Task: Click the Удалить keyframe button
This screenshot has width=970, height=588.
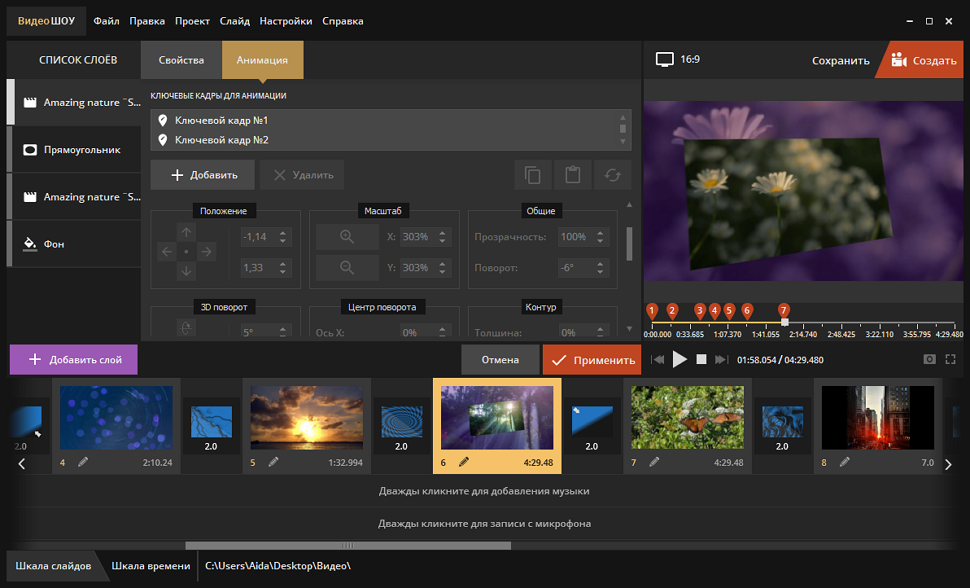Action: click(302, 175)
